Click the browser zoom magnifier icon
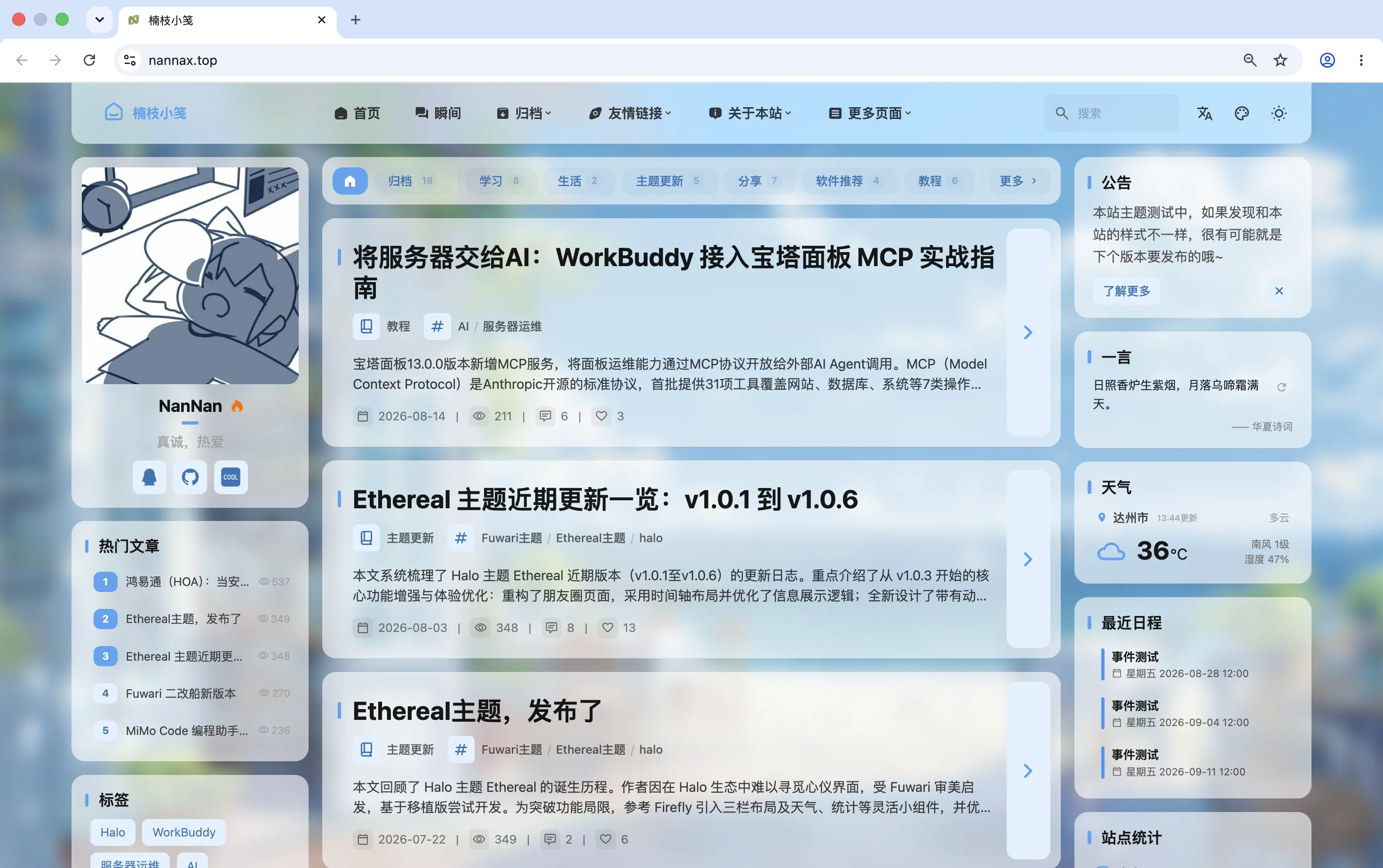Screen dimensions: 1383x868 pos(1250,60)
